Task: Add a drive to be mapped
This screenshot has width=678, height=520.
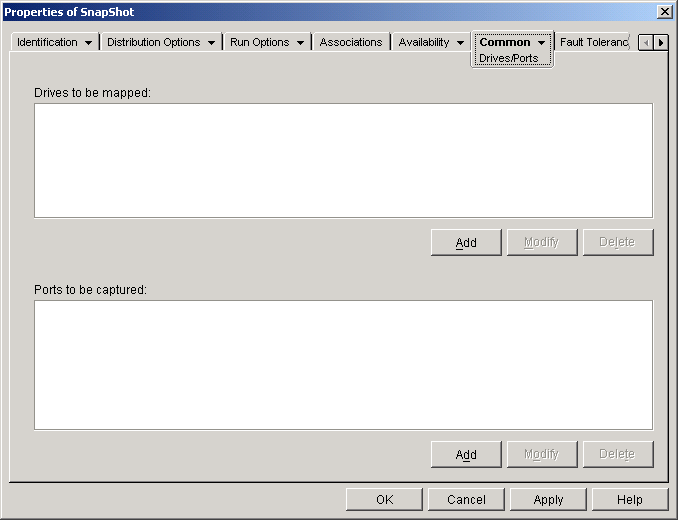Action: pos(466,242)
